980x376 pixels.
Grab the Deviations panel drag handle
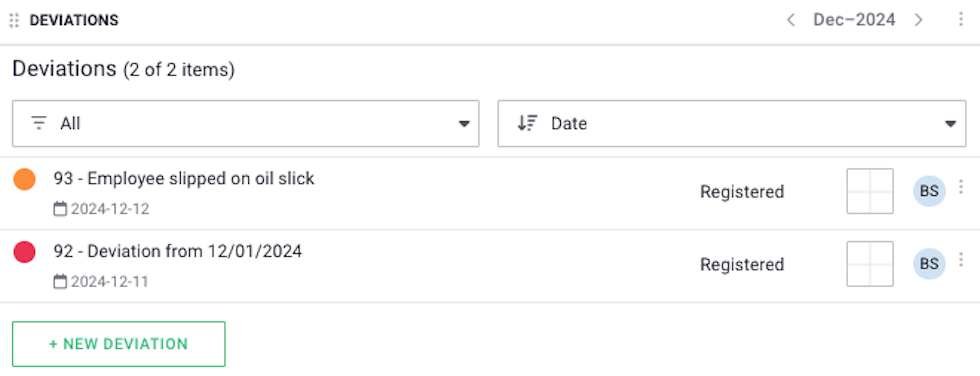14,20
